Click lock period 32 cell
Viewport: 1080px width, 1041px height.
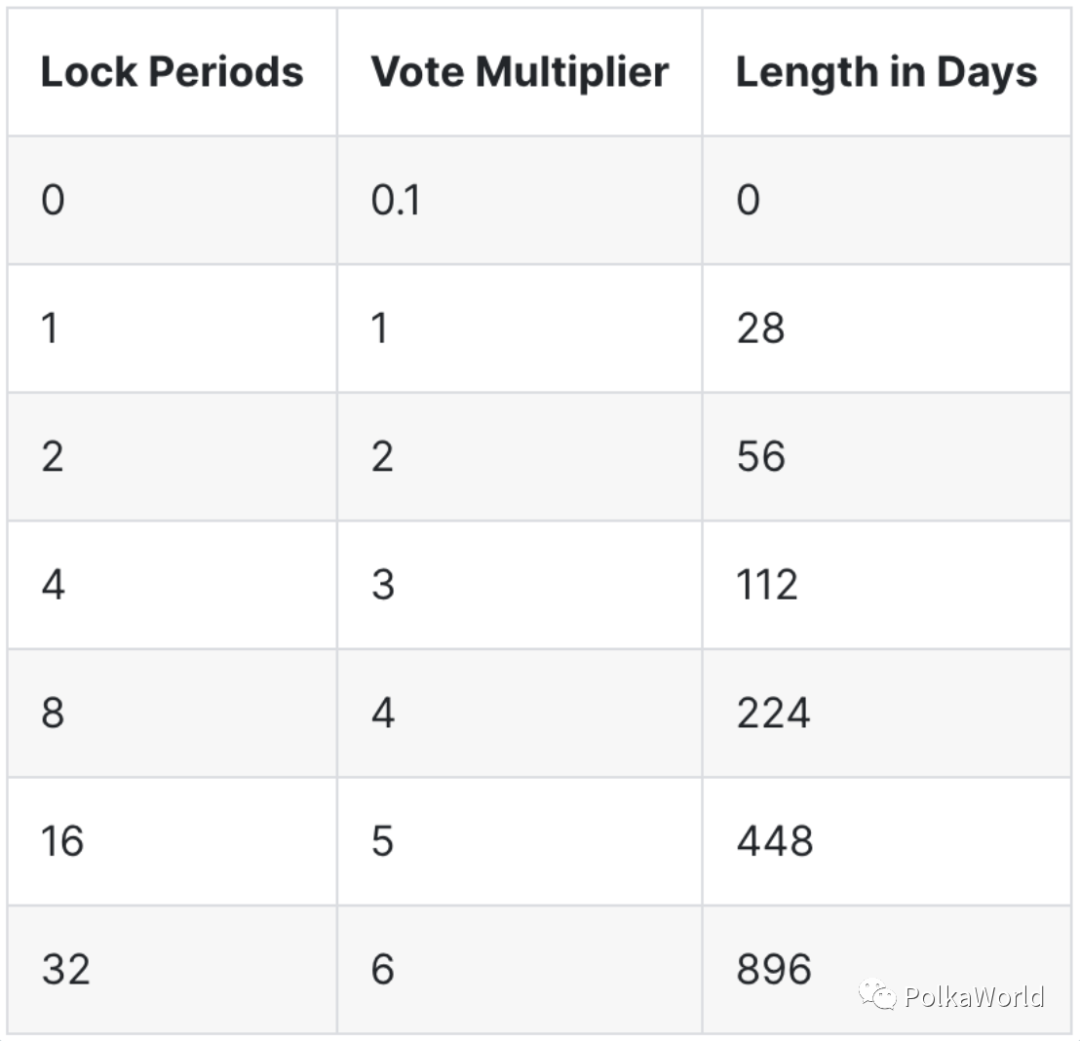(65, 969)
